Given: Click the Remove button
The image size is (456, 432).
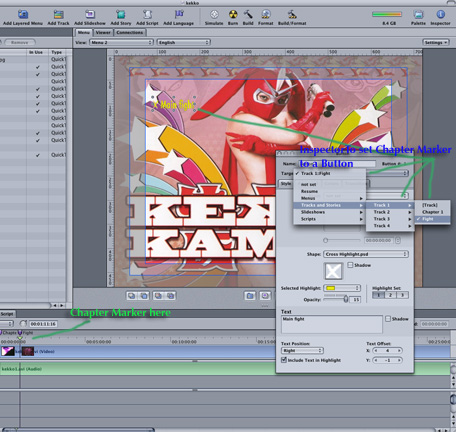Looking at the screenshot, I should pos(19,42).
